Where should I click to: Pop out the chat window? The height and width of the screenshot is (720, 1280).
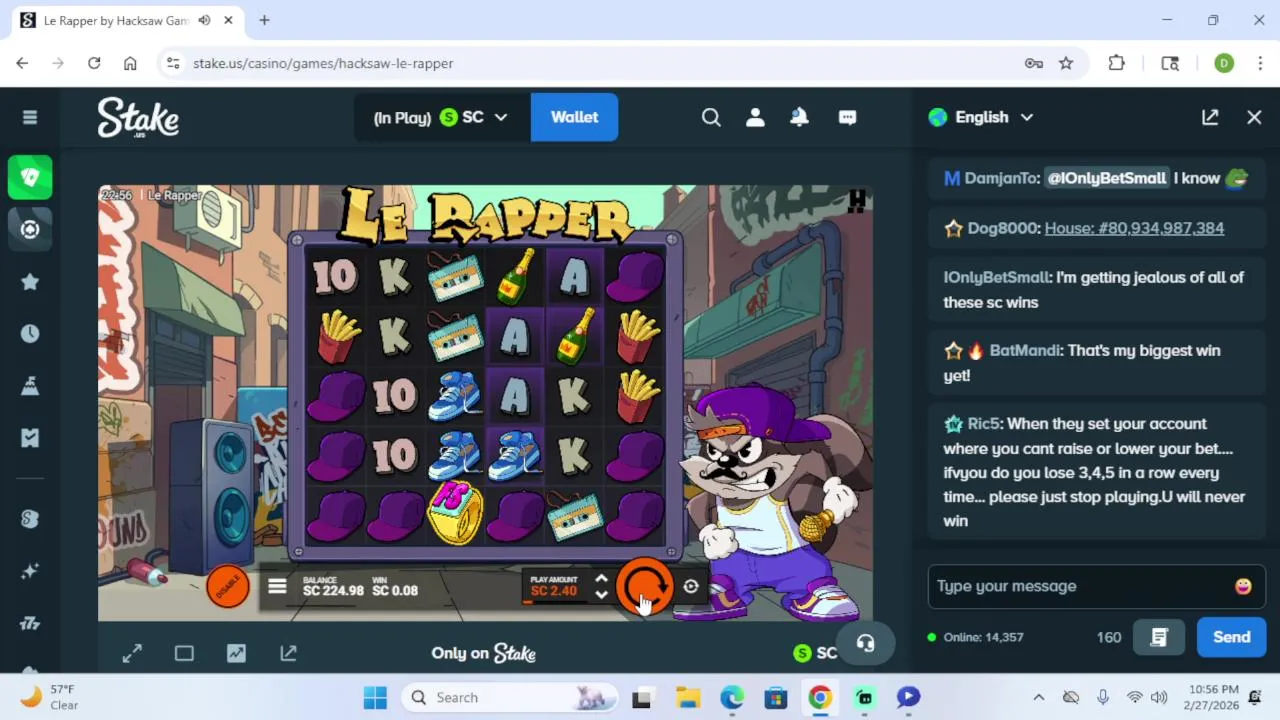1210,117
